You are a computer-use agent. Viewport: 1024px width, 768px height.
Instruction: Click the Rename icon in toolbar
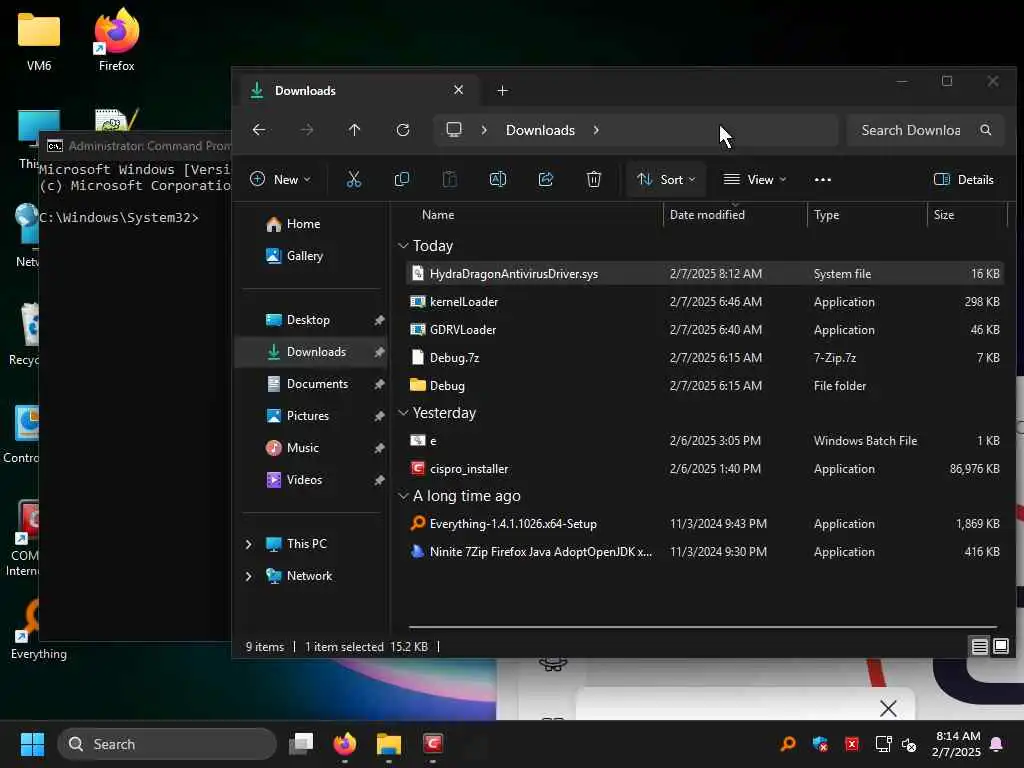click(498, 180)
